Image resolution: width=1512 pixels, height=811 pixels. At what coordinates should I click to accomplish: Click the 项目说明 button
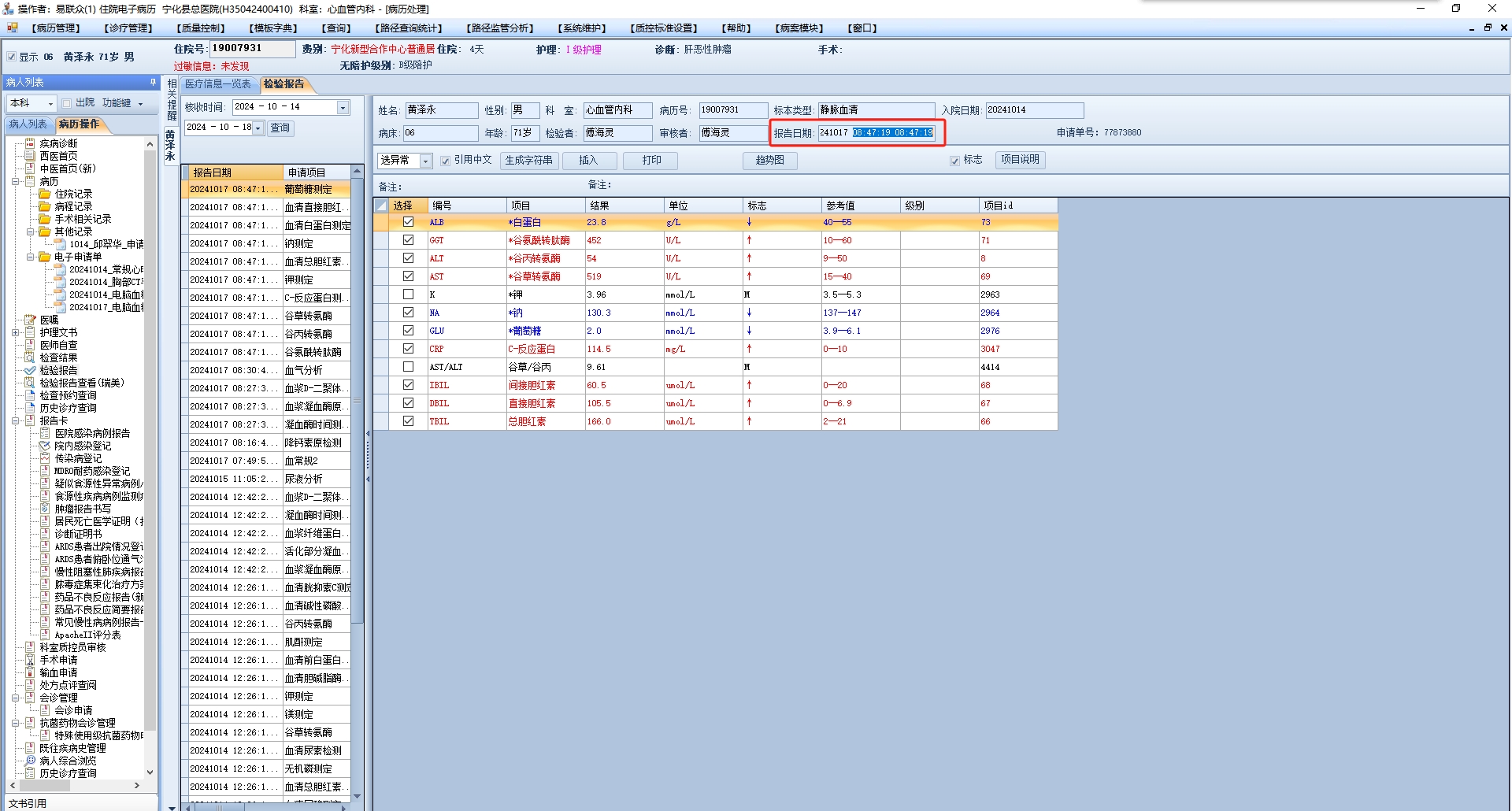tap(1021, 160)
